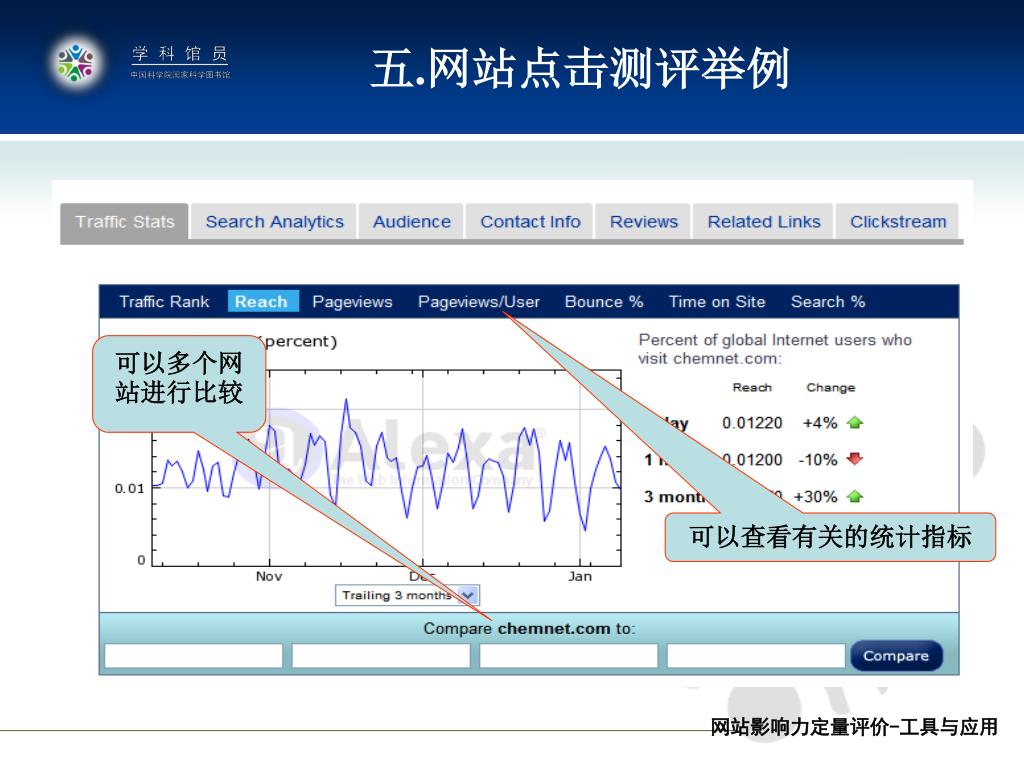Switch to Related Links tab
The image size is (1024, 768).
tap(764, 222)
